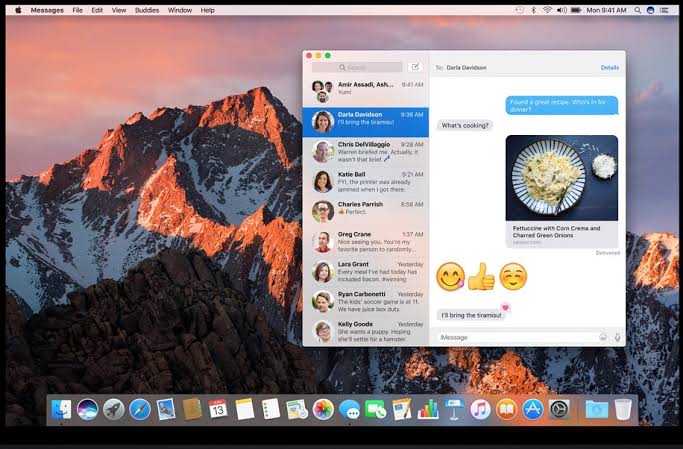Select the Darla Davidson conversation row
Image resolution: width=683 pixels, height=449 pixels.
coord(365,122)
